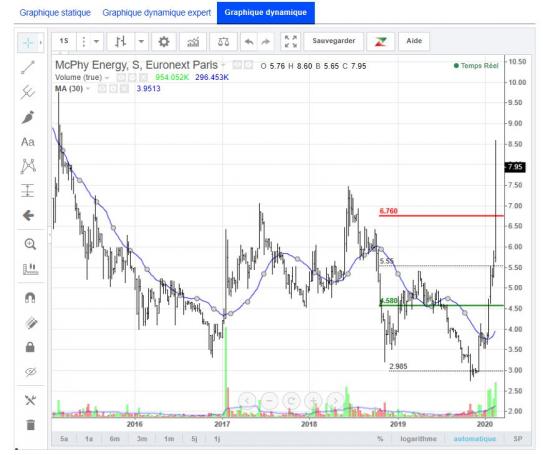
Task: Delete drawings with the trash icon
Action: pyautogui.click(x=30, y=424)
